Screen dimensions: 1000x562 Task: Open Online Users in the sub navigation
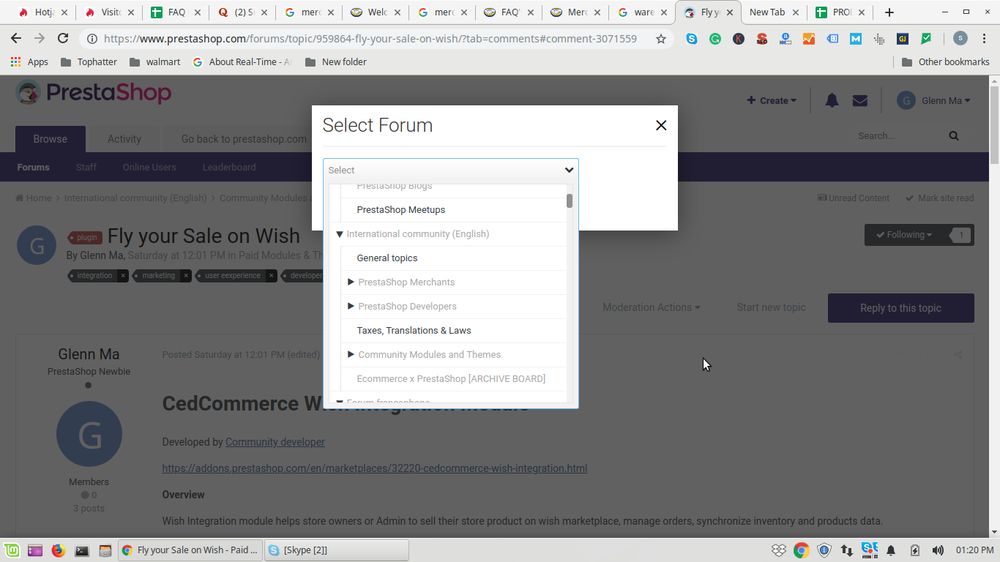tap(149, 167)
